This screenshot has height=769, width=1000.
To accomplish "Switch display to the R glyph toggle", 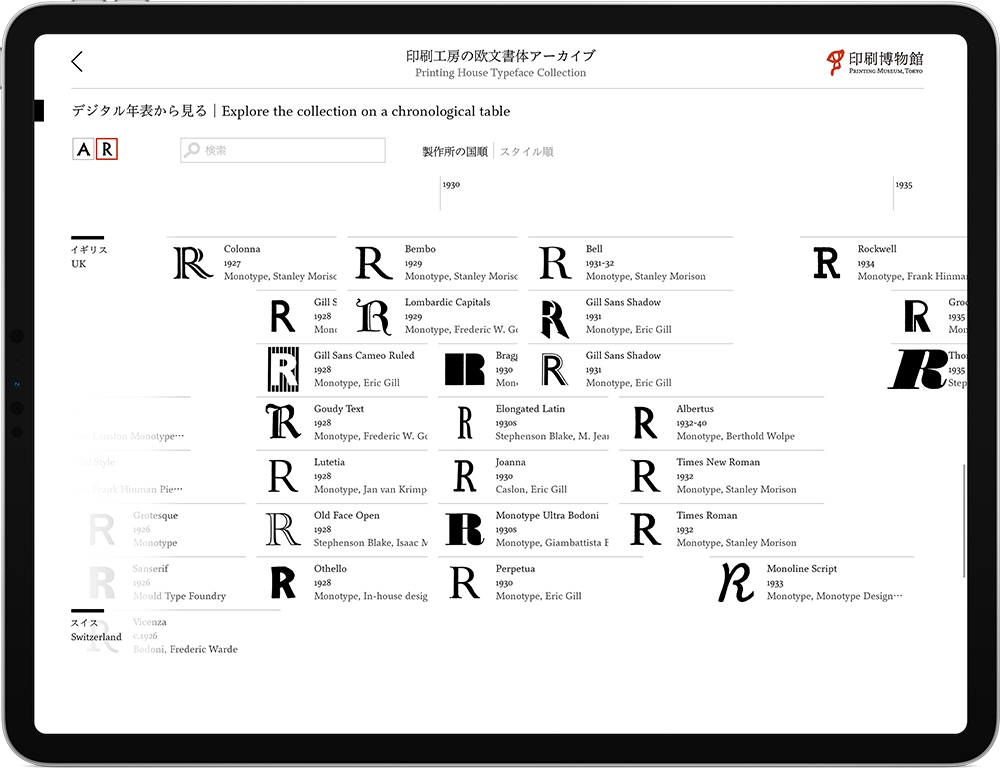I will point(107,150).
